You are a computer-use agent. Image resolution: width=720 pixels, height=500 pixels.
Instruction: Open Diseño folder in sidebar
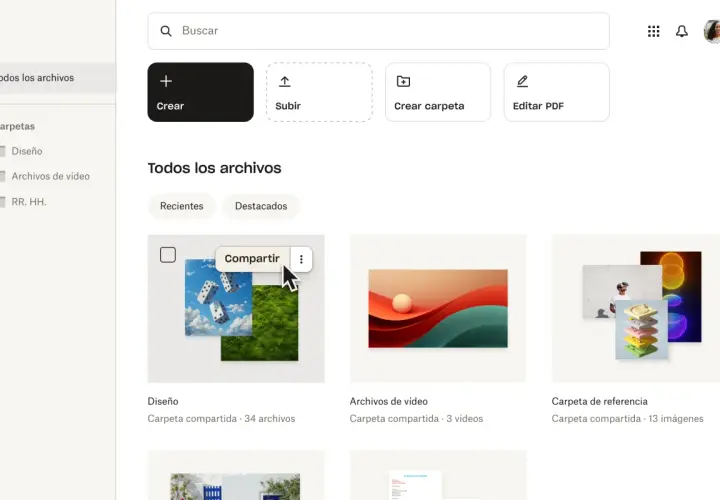27,151
